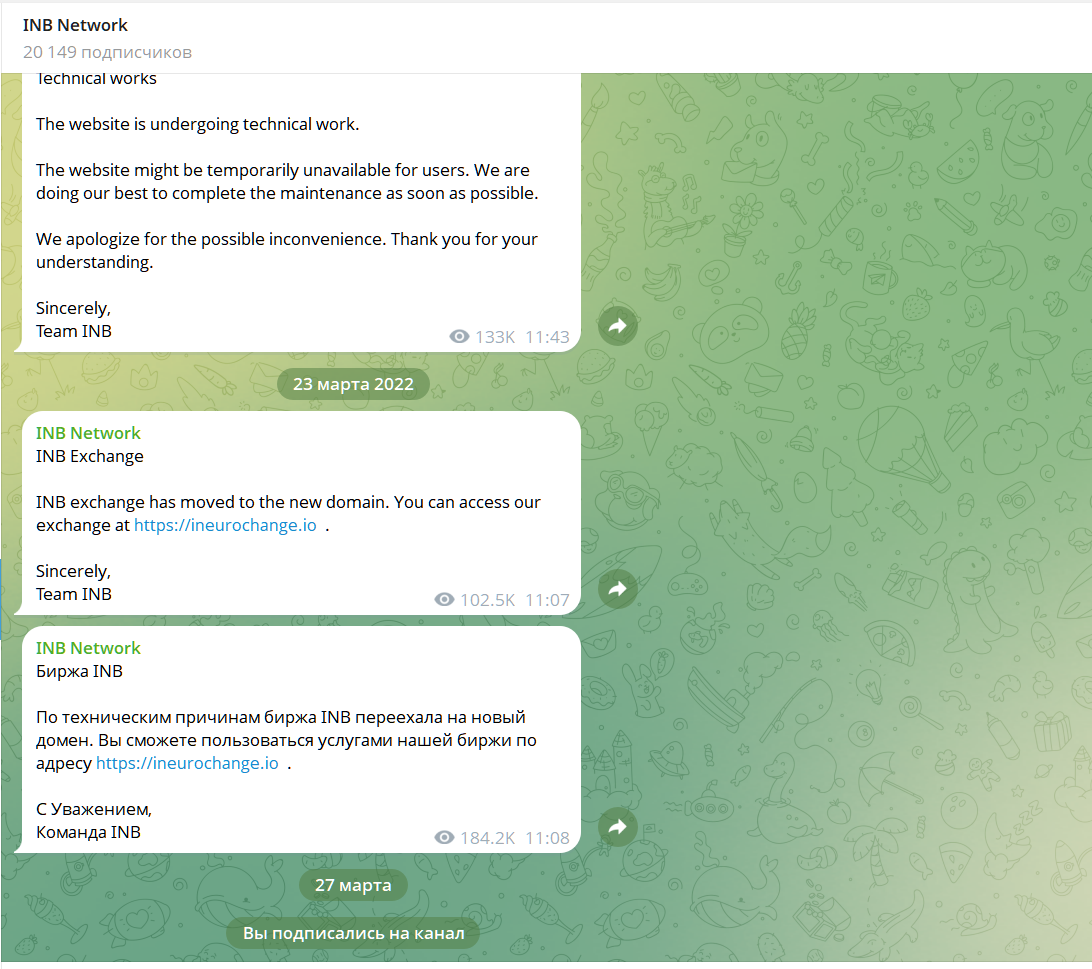Select the 23 марта 2022 date badge

tap(353, 384)
